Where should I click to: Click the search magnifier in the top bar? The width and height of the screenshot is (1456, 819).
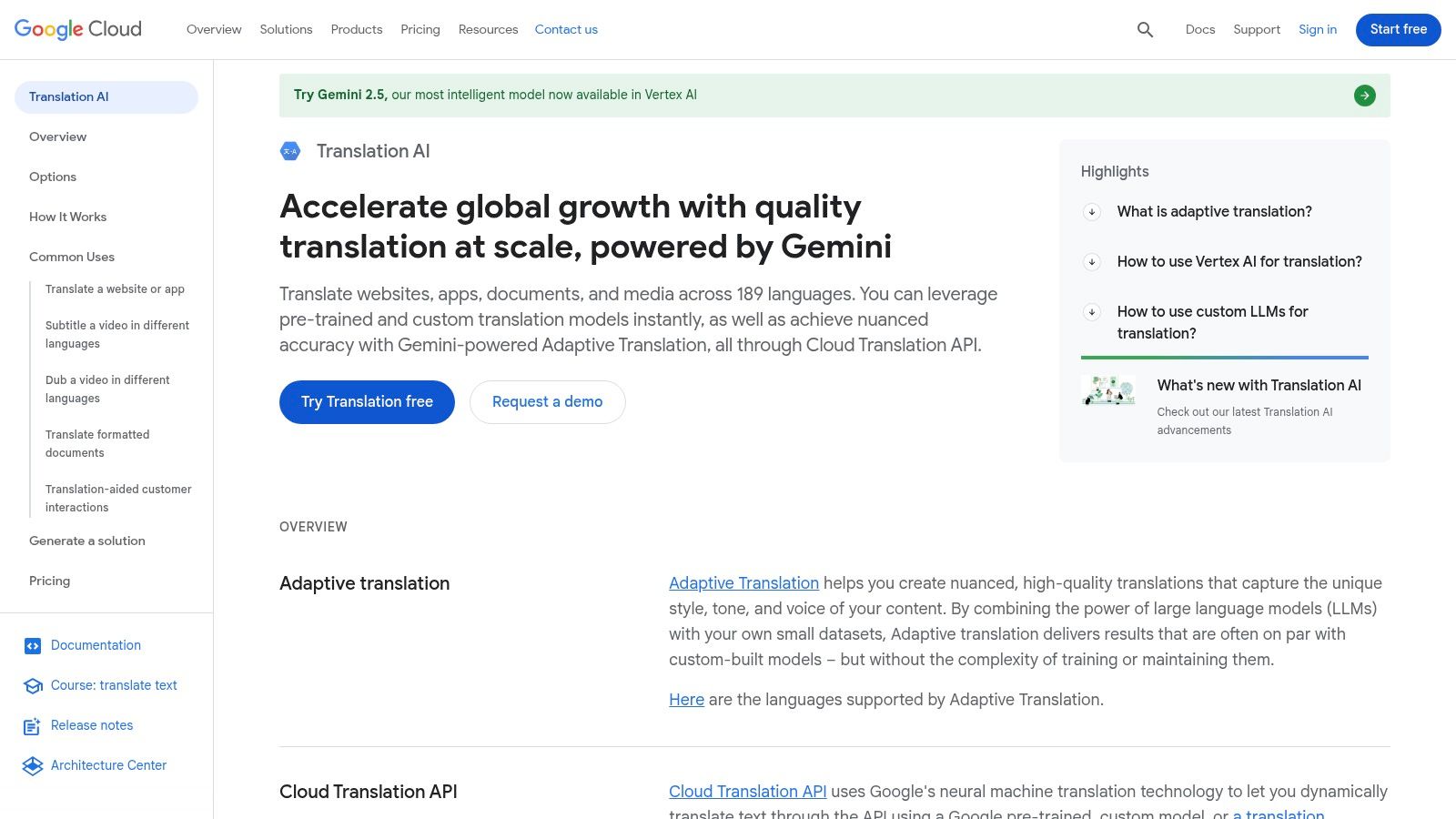pos(1144,29)
